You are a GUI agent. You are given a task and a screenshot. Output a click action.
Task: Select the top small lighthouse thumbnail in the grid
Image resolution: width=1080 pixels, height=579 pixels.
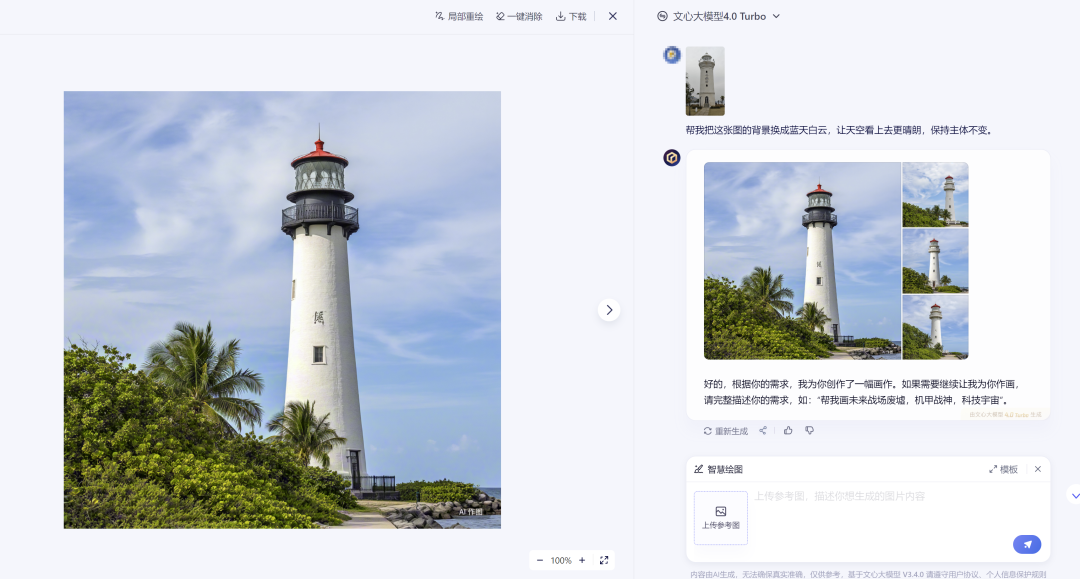click(935, 195)
